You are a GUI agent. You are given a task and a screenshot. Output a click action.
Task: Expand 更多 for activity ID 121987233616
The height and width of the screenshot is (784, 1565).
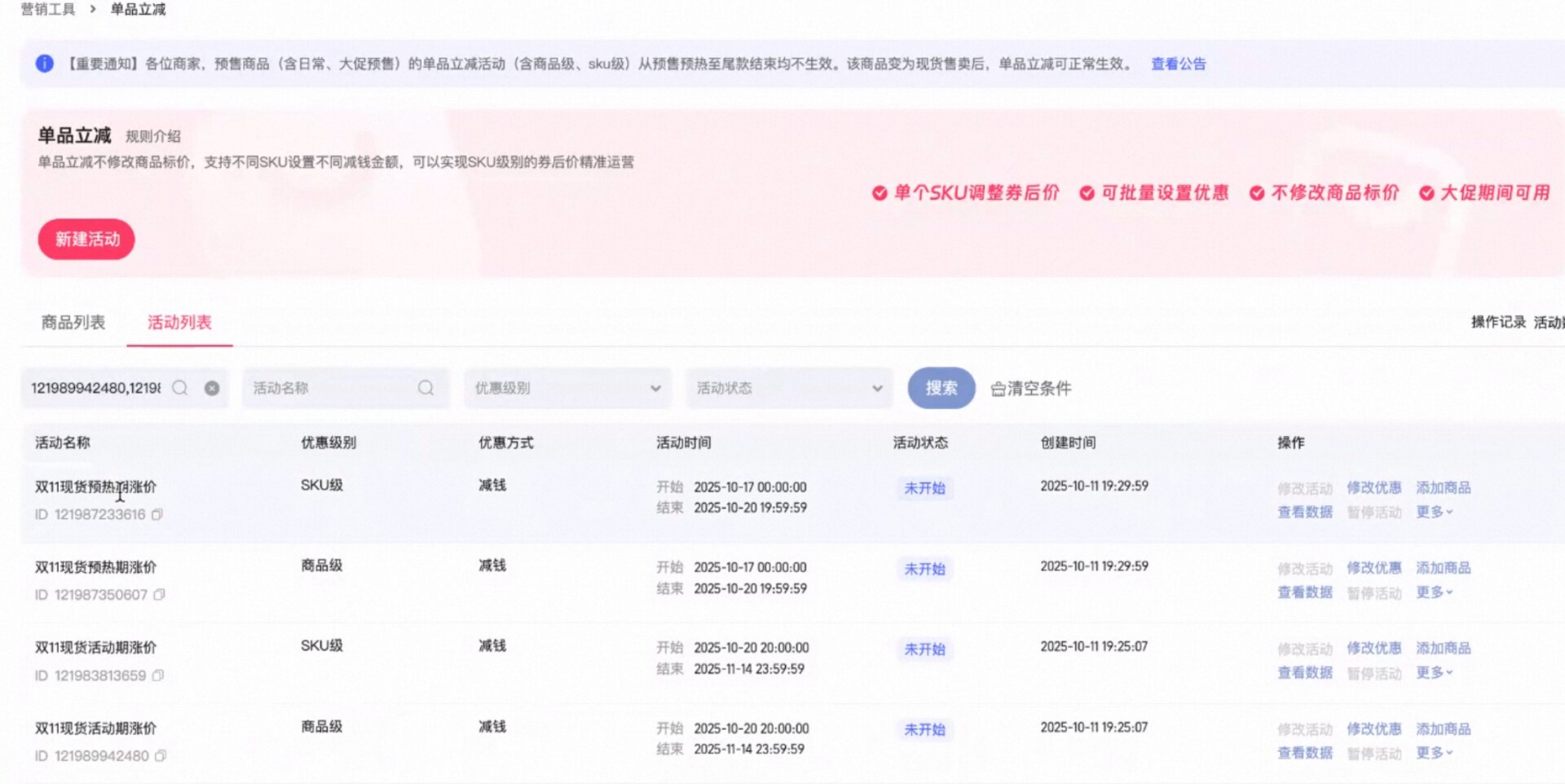click(1435, 512)
